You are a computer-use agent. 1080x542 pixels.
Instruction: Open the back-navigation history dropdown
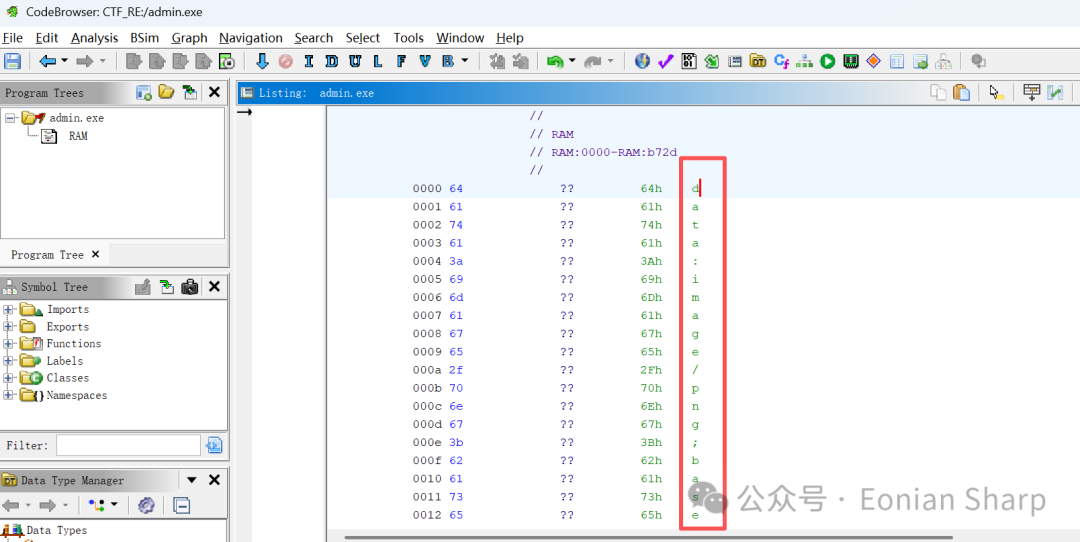click(x=65, y=61)
